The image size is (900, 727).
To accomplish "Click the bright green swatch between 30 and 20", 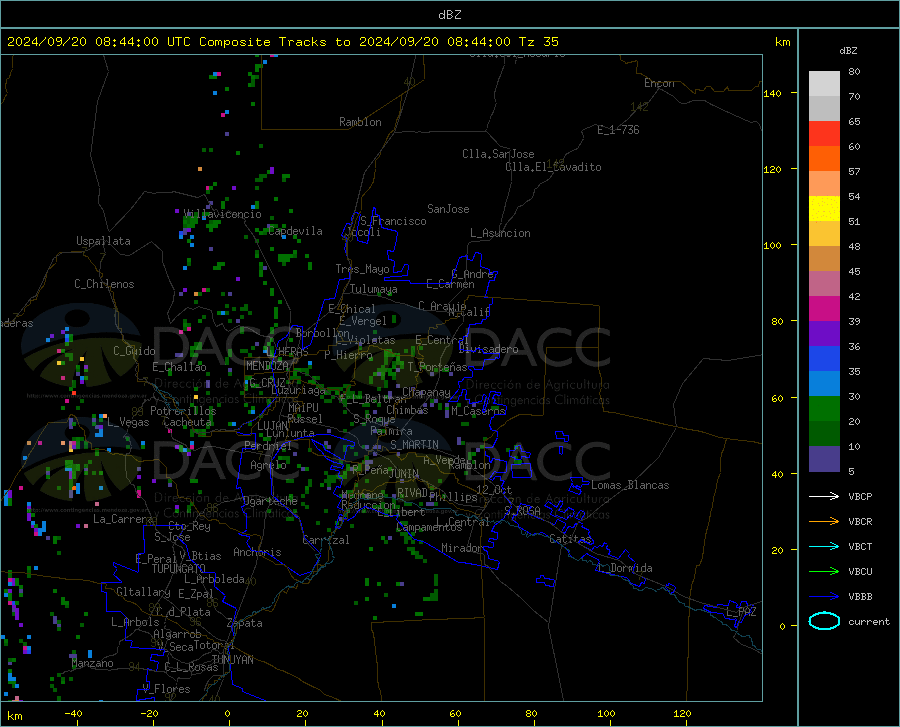I will coord(824,409).
